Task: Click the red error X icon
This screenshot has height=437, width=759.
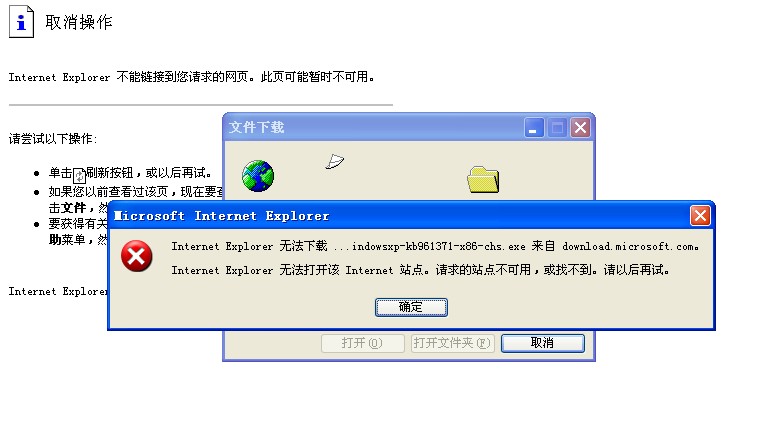Action: point(137,256)
